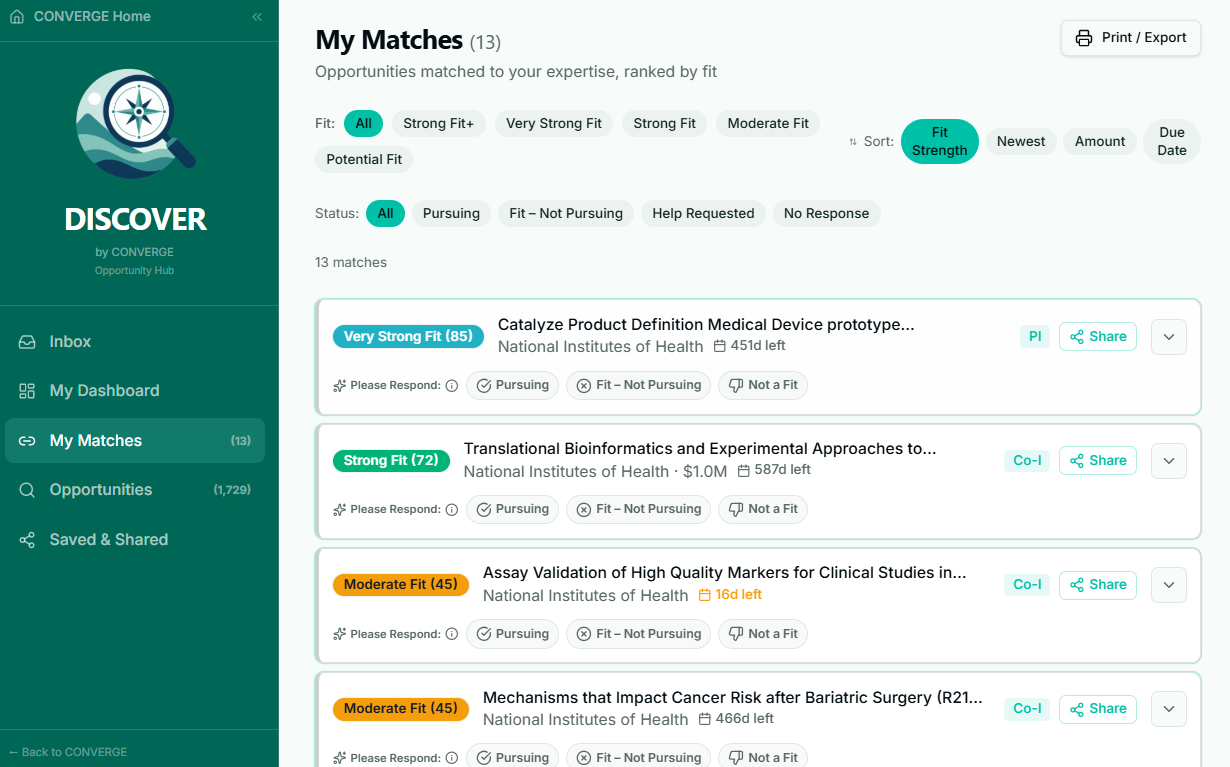Click the Strong Fit (72) badge
Image resolution: width=1230 pixels, height=767 pixels.
(391, 461)
